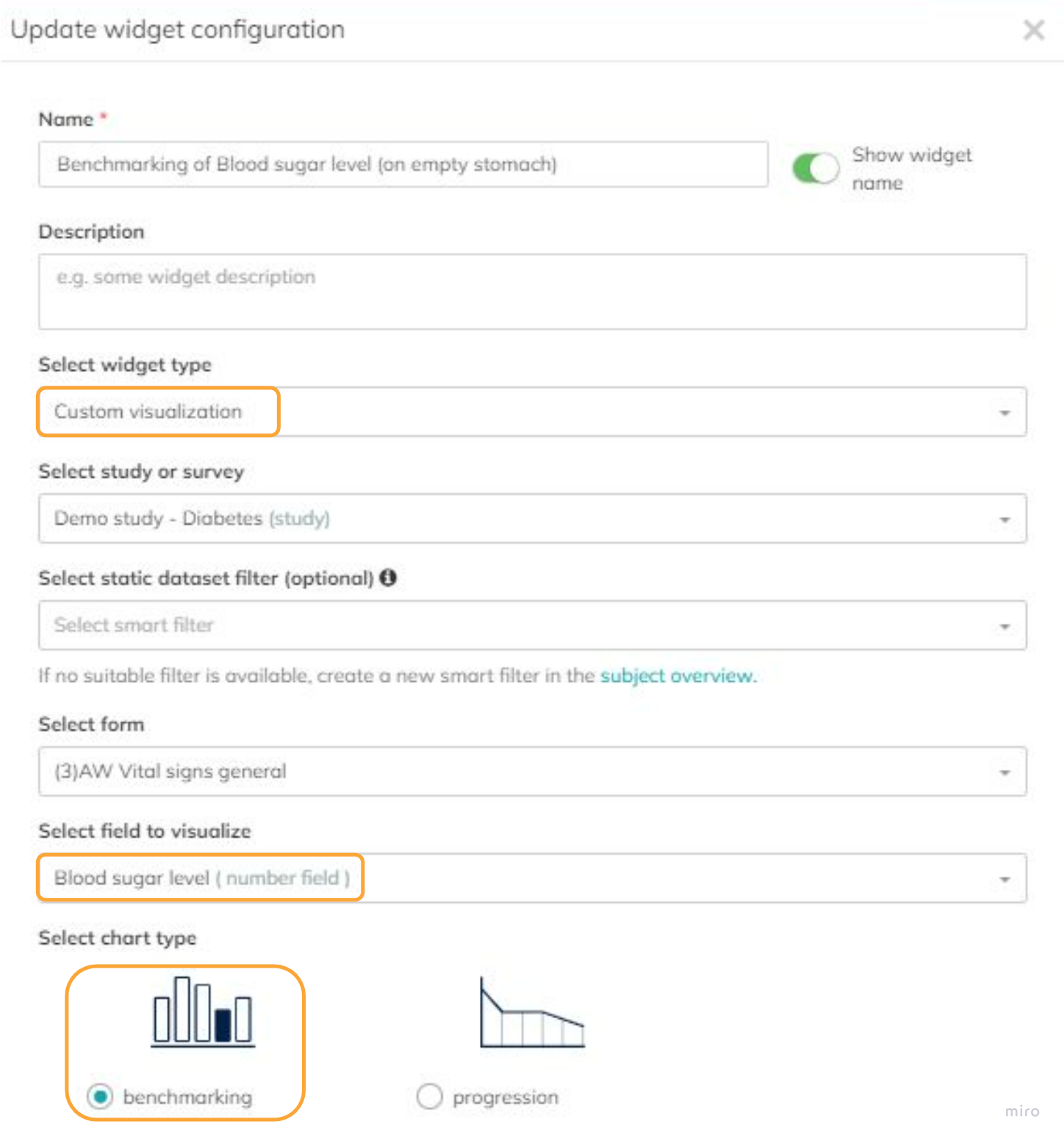The width and height of the screenshot is (1064, 1141).
Task: Open the Select widget type dropdown
Action: [514, 412]
